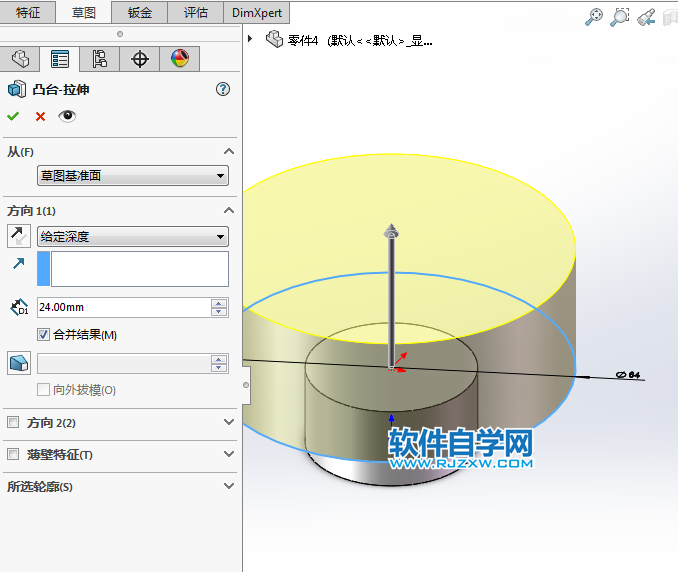Expand the 方向 2(2) section chevron

pyautogui.click(x=229, y=422)
